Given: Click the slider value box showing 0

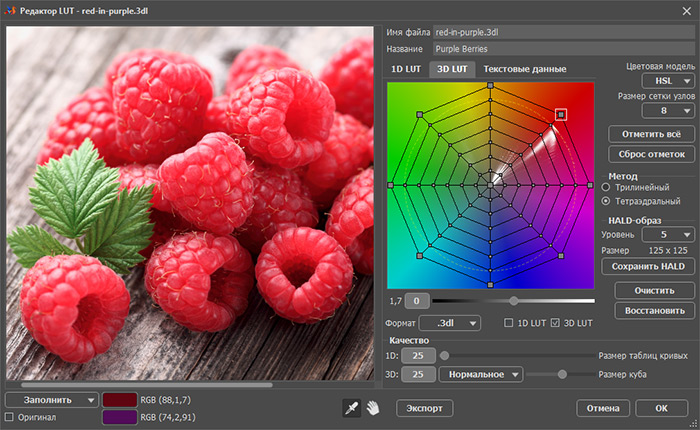Looking at the screenshot, I should (x=417, y=301).
